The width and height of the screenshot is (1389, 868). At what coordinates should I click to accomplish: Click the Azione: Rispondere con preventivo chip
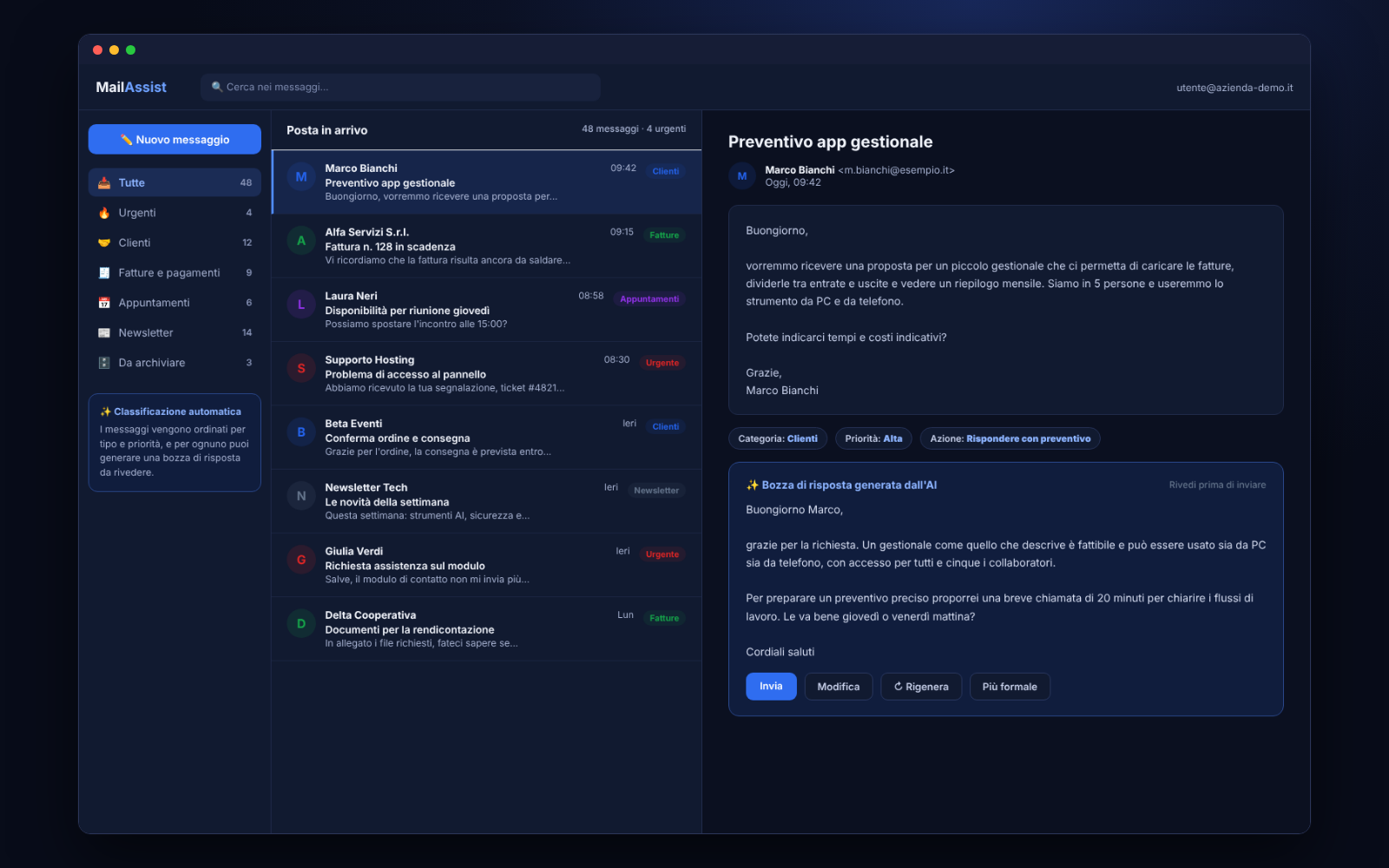click(x=1010, y=438)
